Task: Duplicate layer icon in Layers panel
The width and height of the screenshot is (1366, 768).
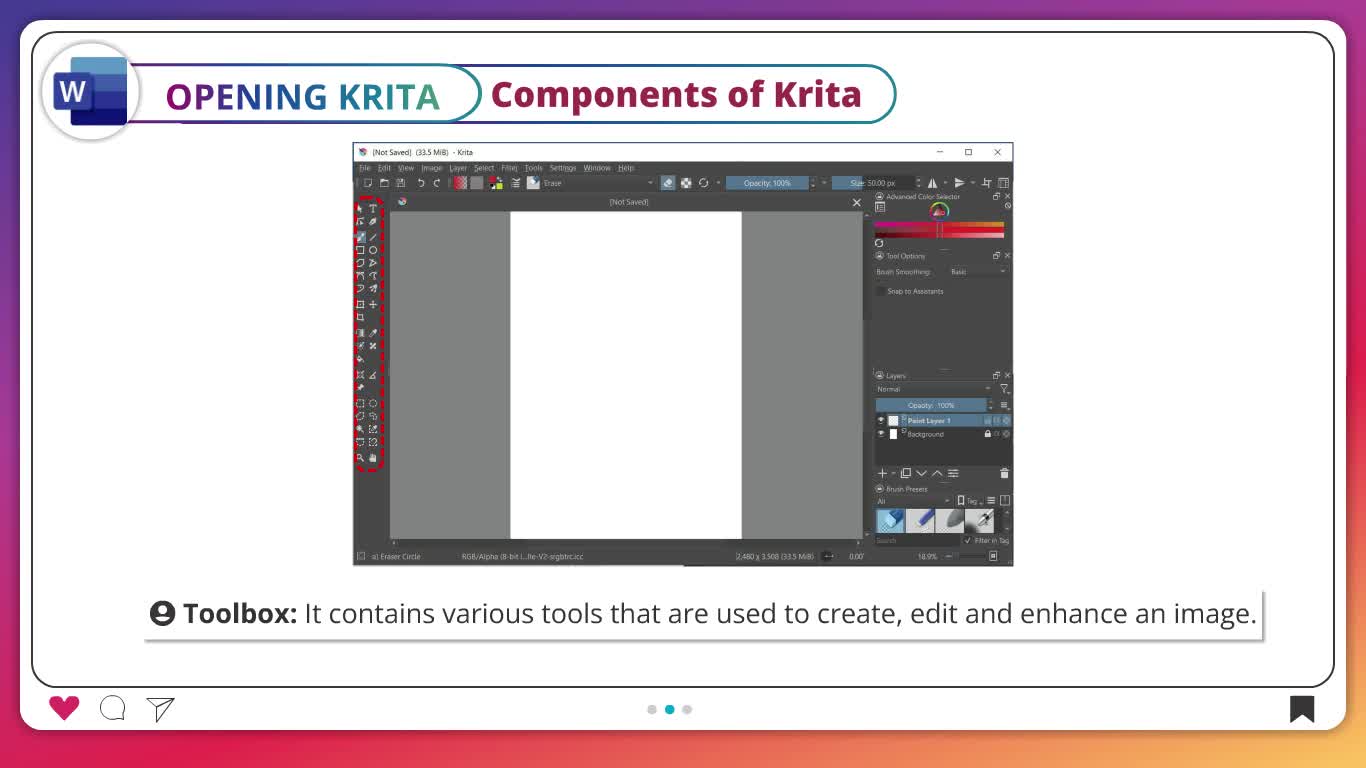Action: (906, 473)
